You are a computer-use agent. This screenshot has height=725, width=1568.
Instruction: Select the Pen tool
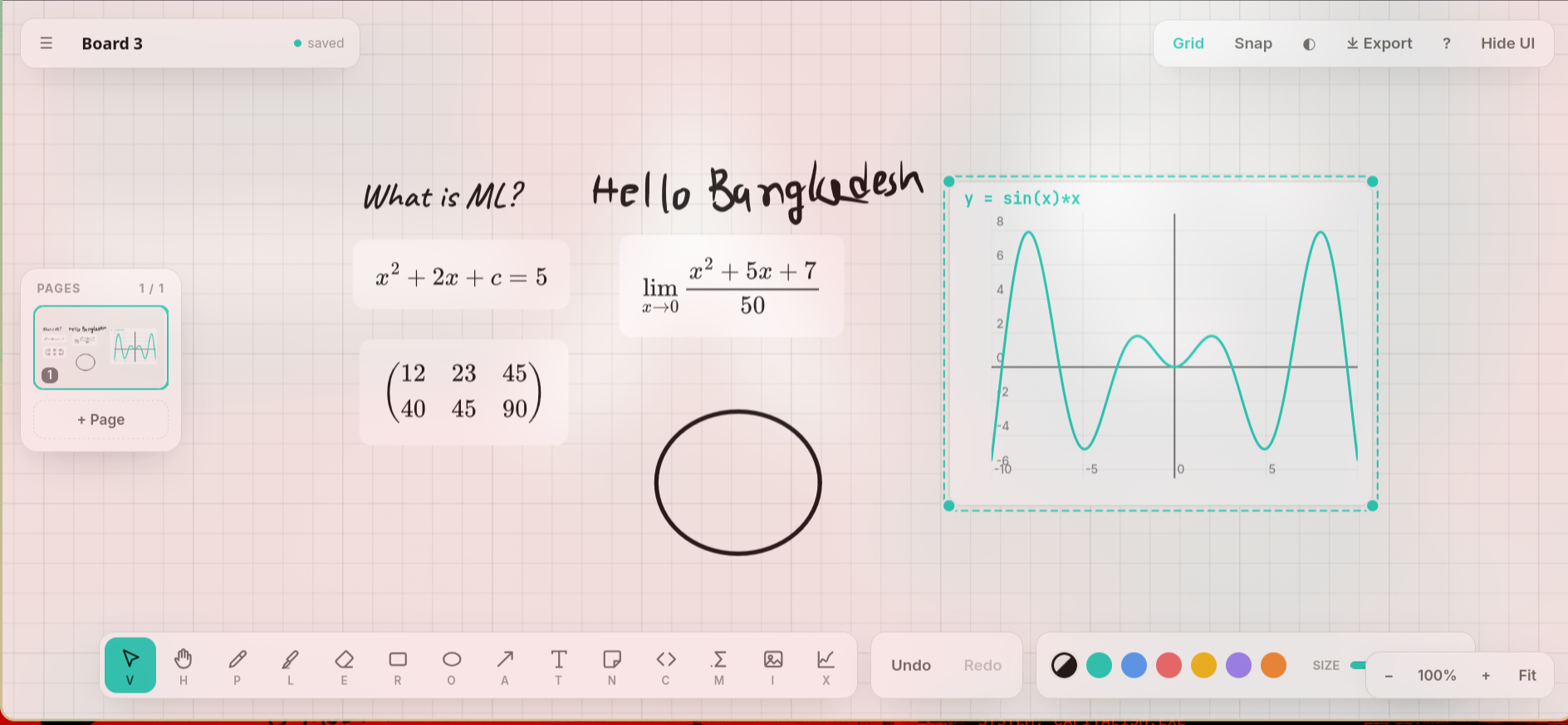click(238, 665)
